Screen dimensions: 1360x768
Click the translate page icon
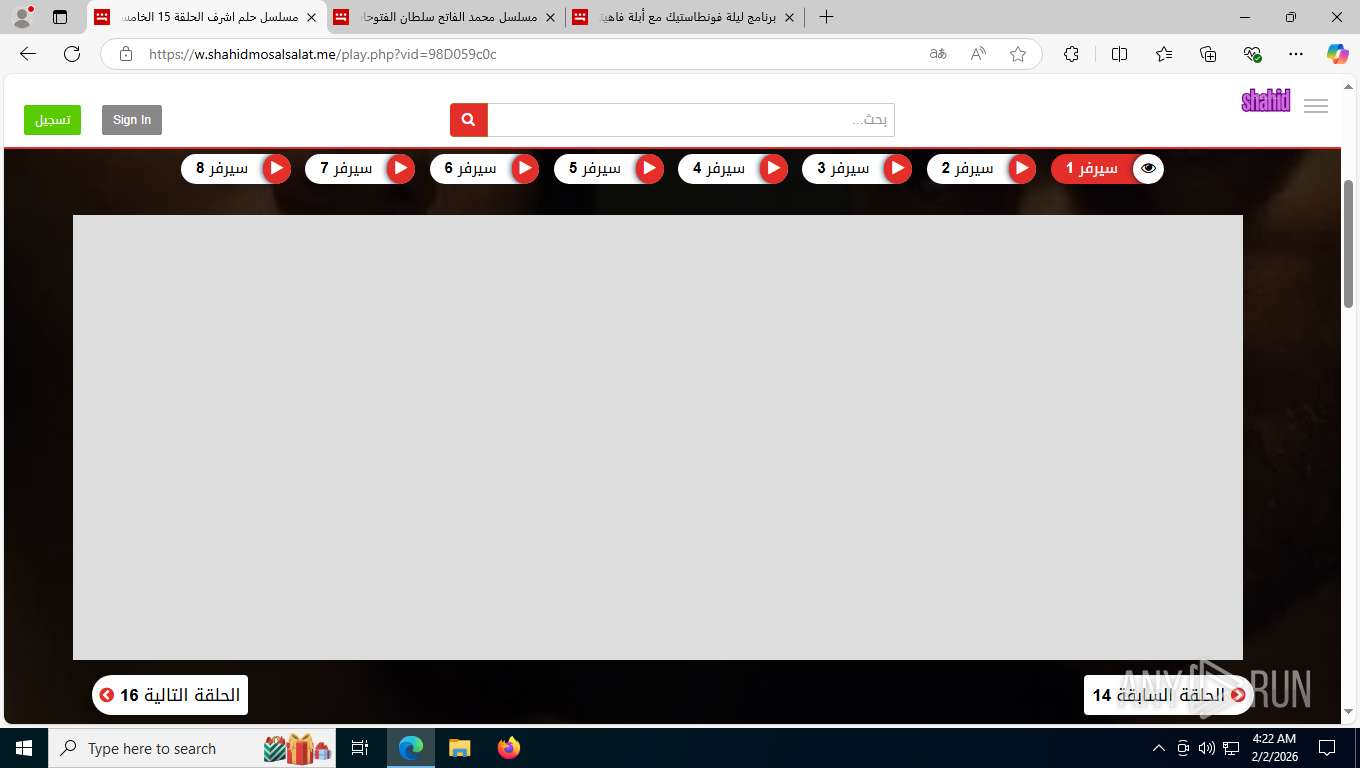938,54
